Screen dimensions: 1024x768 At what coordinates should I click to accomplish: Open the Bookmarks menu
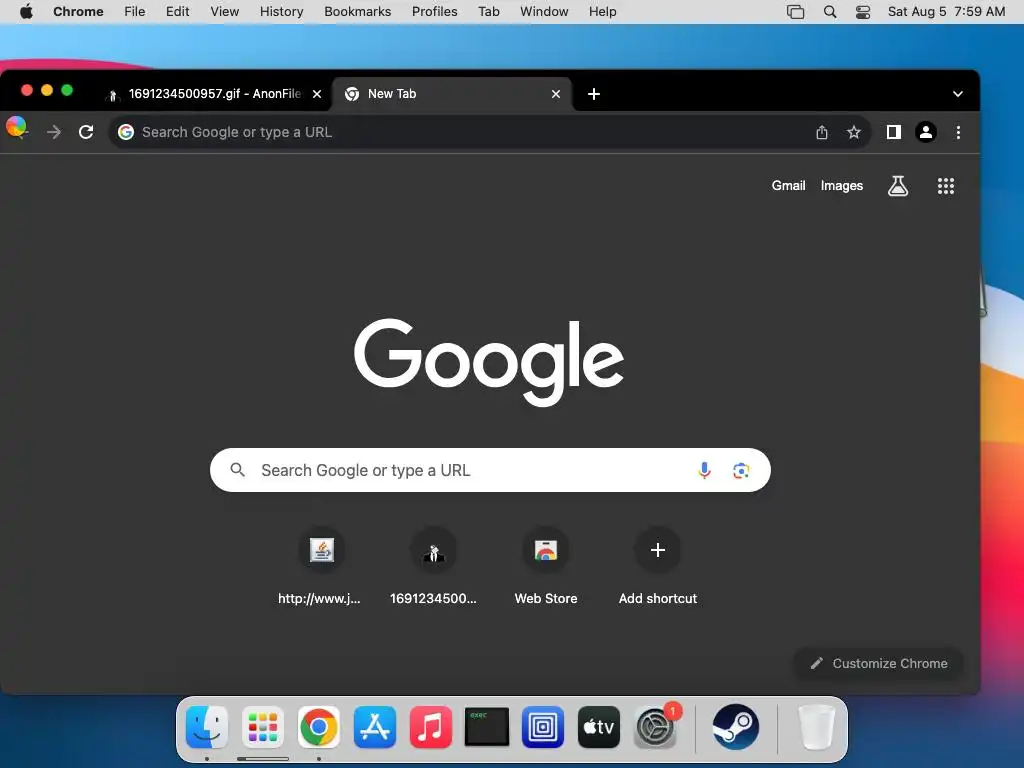[x=357, y=12]
